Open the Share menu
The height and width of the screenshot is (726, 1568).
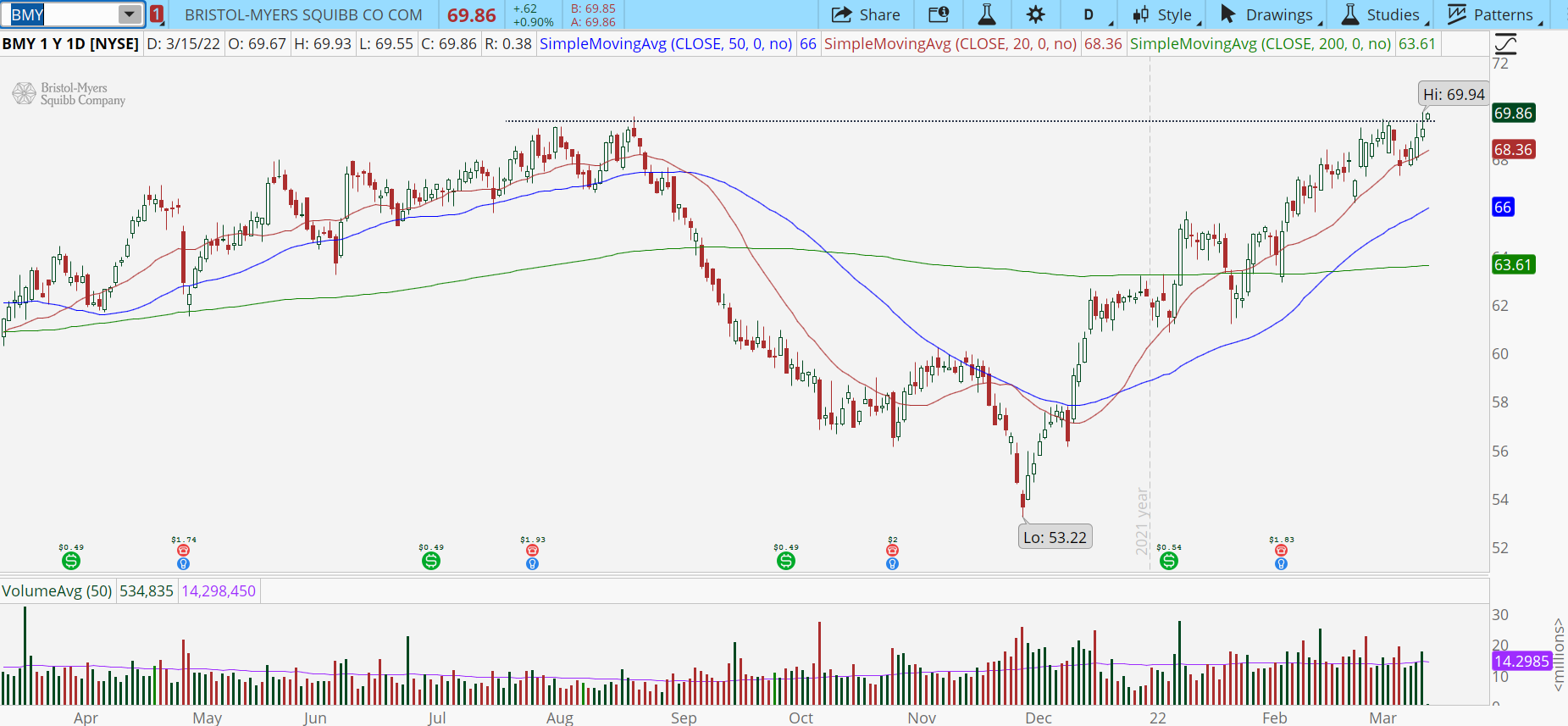[866, 14]
